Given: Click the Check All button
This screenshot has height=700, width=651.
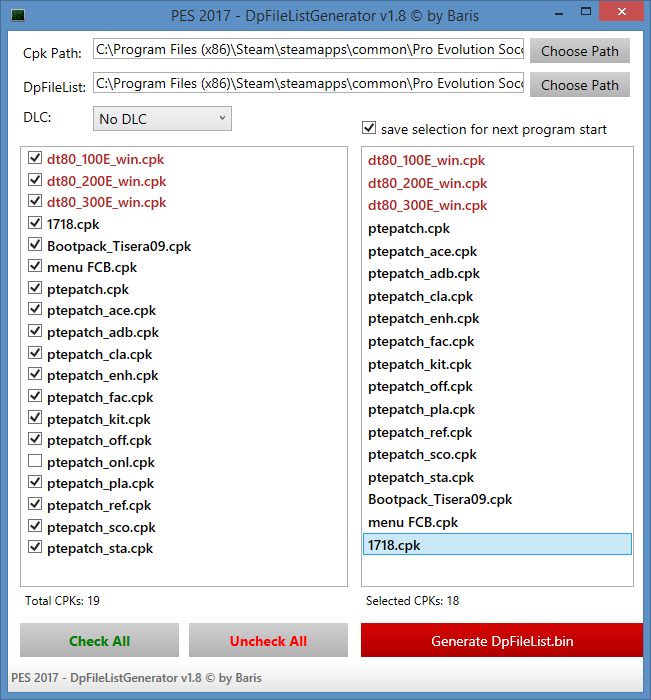Looking at the screenshot, I should (x=100, y=641).
